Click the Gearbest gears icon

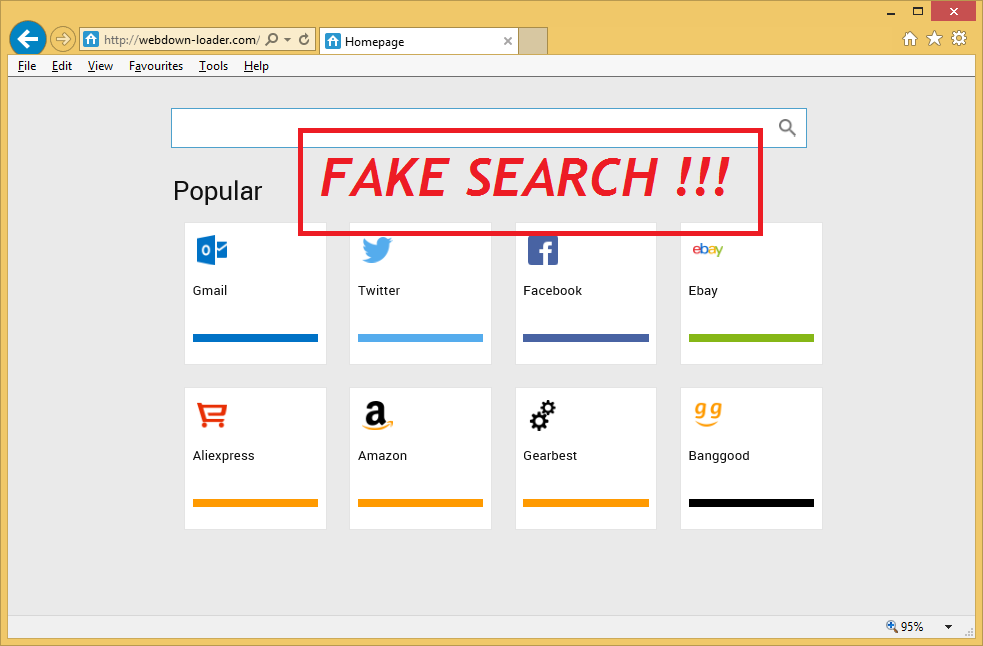click(542, 415)
